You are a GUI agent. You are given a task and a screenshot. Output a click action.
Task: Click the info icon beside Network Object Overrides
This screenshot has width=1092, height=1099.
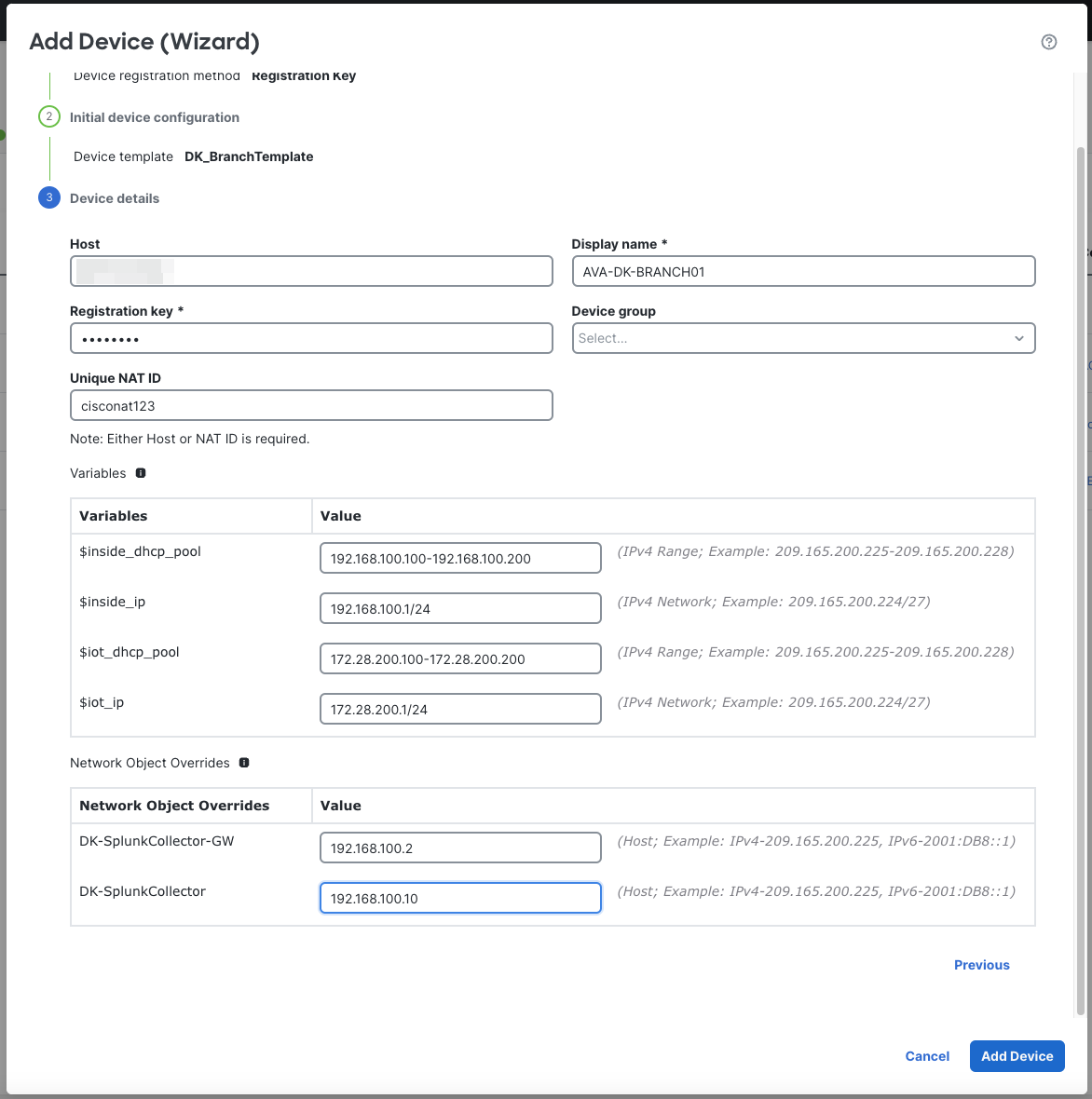coord(243,763)
